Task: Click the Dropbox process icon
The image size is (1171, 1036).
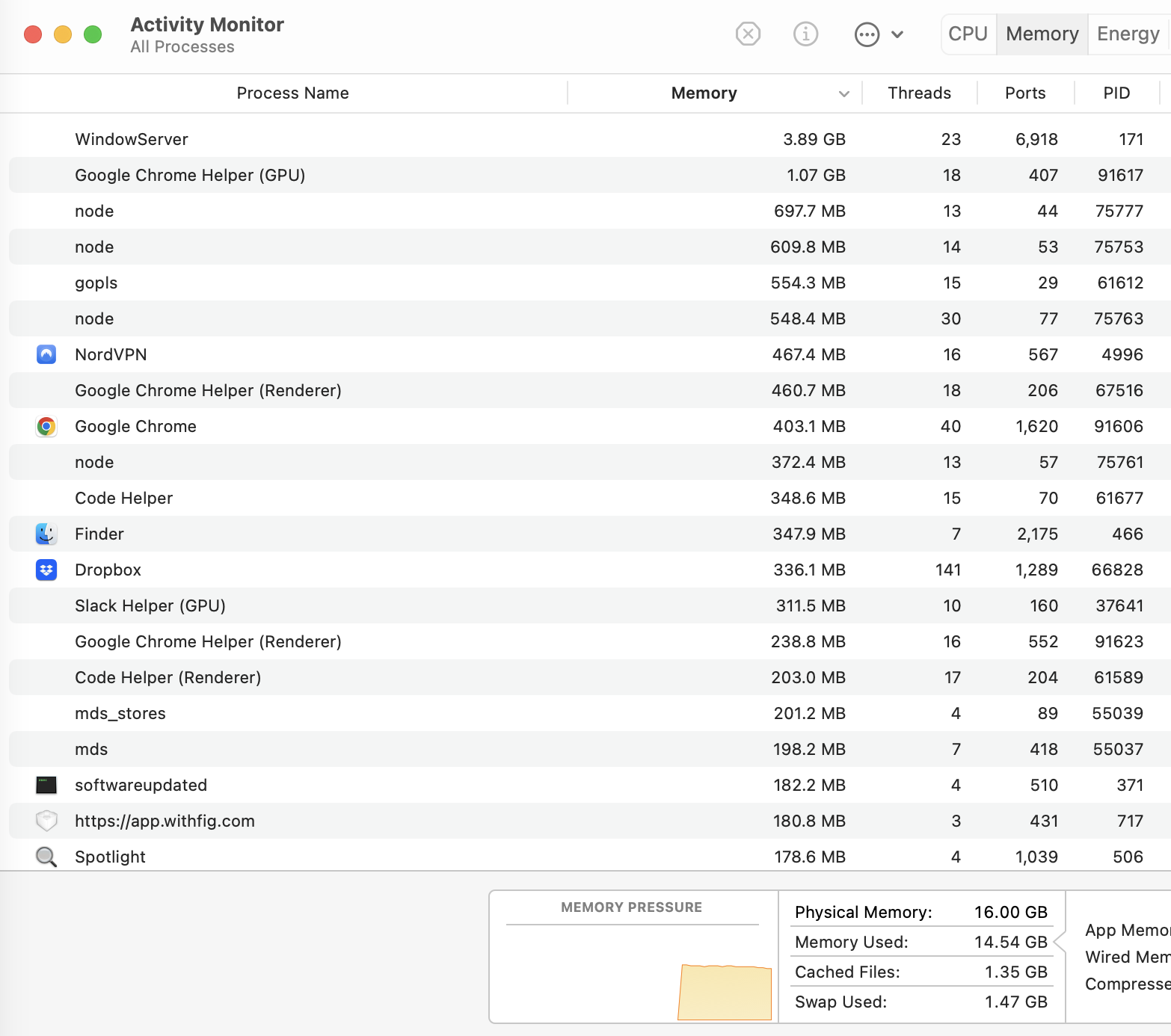Action: [x=46, y=570]
